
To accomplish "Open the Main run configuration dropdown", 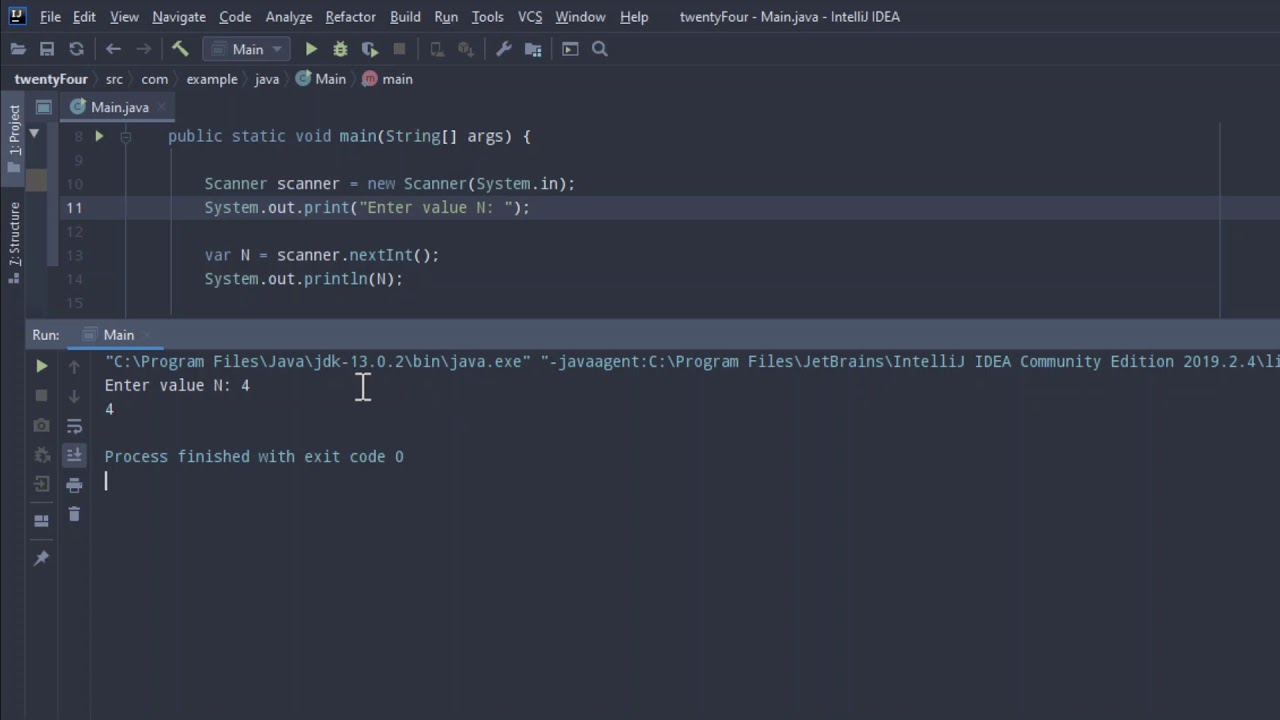I will pos(247,49).
